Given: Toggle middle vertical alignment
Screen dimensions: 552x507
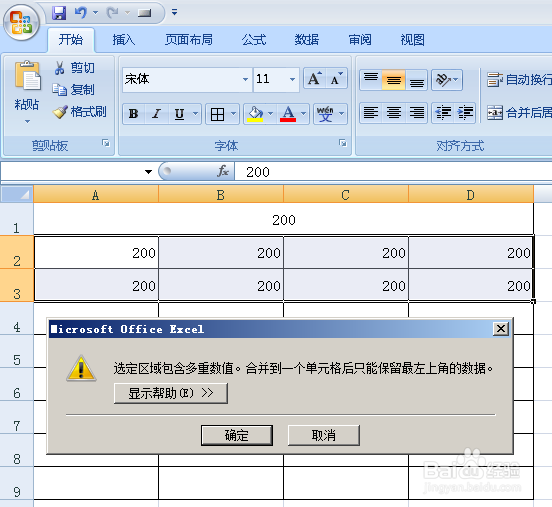Looking at the screenshot, I should click(394, 80).
